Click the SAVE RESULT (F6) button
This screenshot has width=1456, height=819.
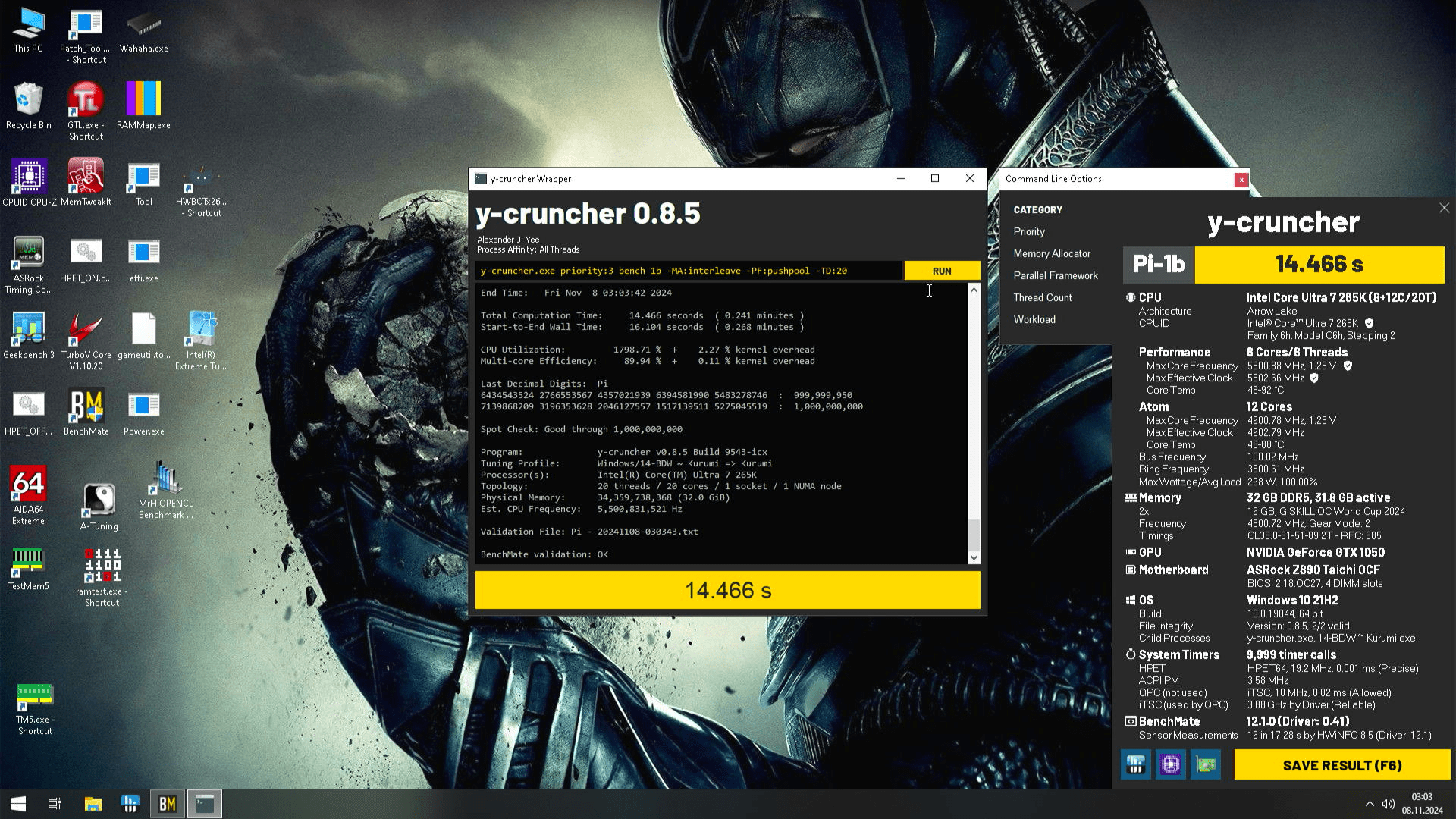1341,765
